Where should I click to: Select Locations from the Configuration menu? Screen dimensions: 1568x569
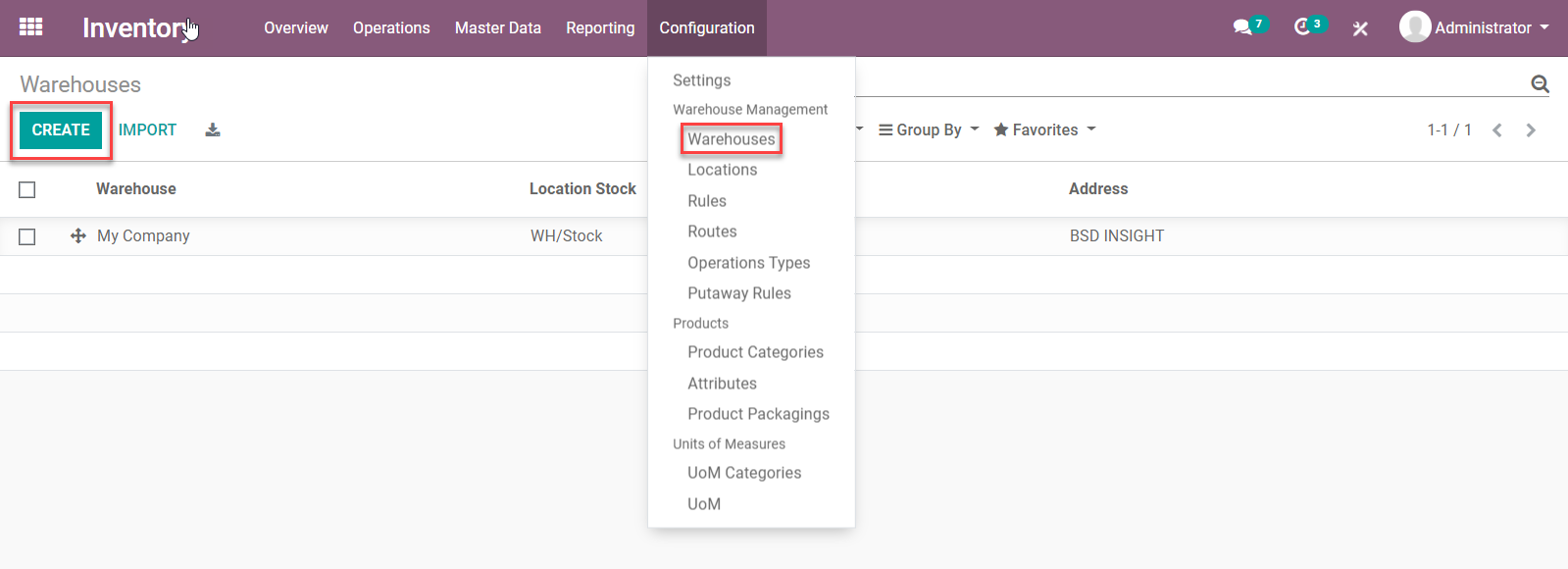click(722, 170)
